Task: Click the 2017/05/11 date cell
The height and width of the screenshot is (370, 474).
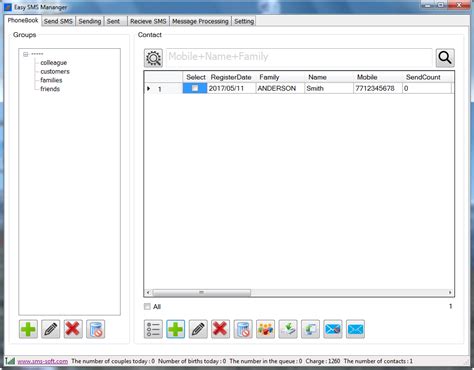Action: coord(231,88)
